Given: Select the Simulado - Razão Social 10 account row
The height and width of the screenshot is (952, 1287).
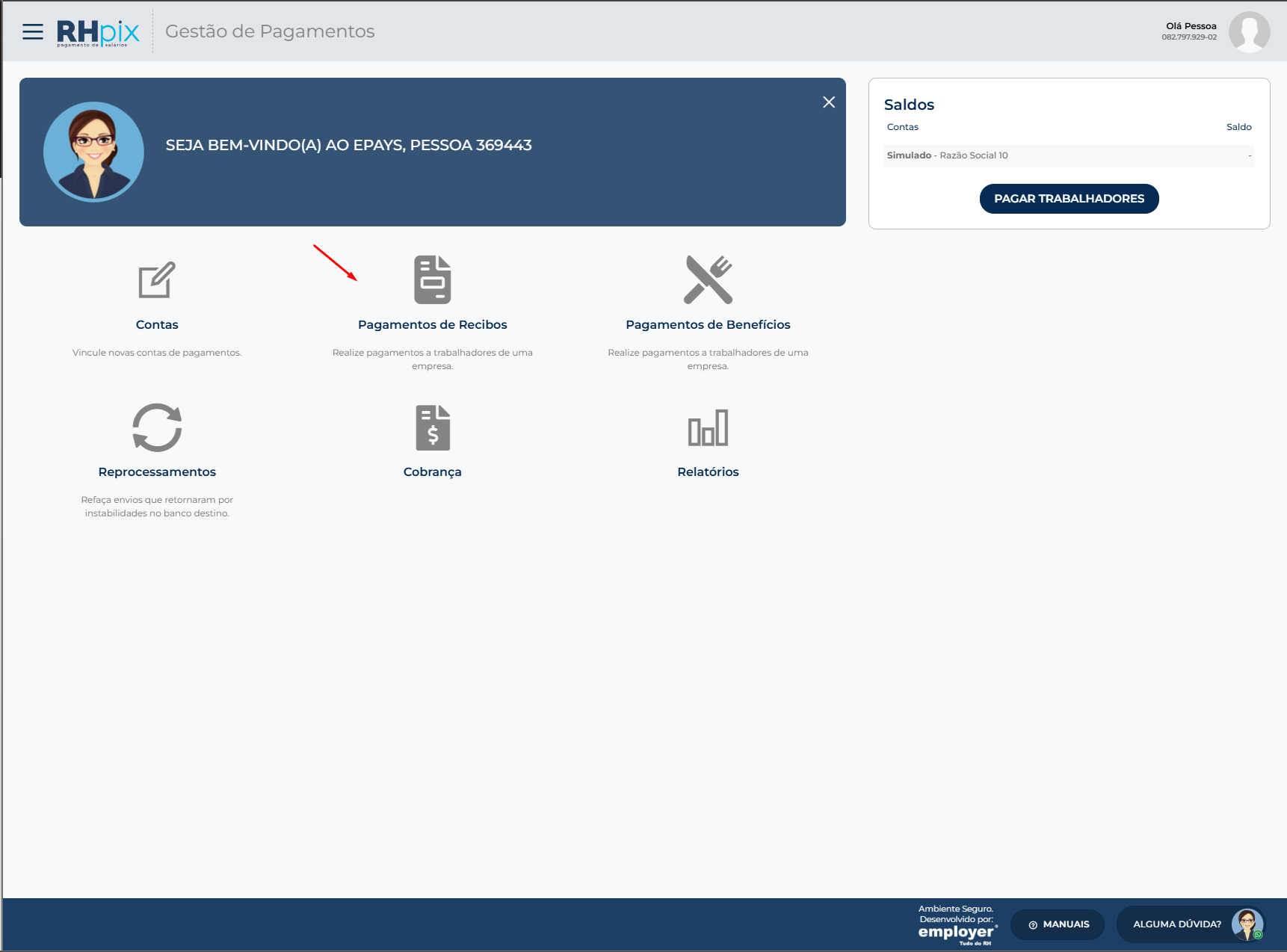Looking at the screenshot, I should [1069, 155].
